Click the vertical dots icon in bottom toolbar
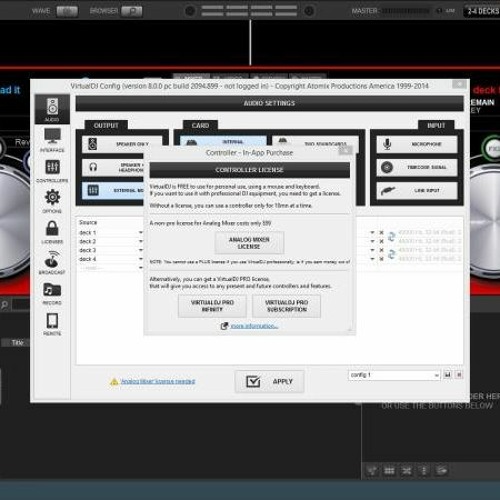 (x=424, y=471)
